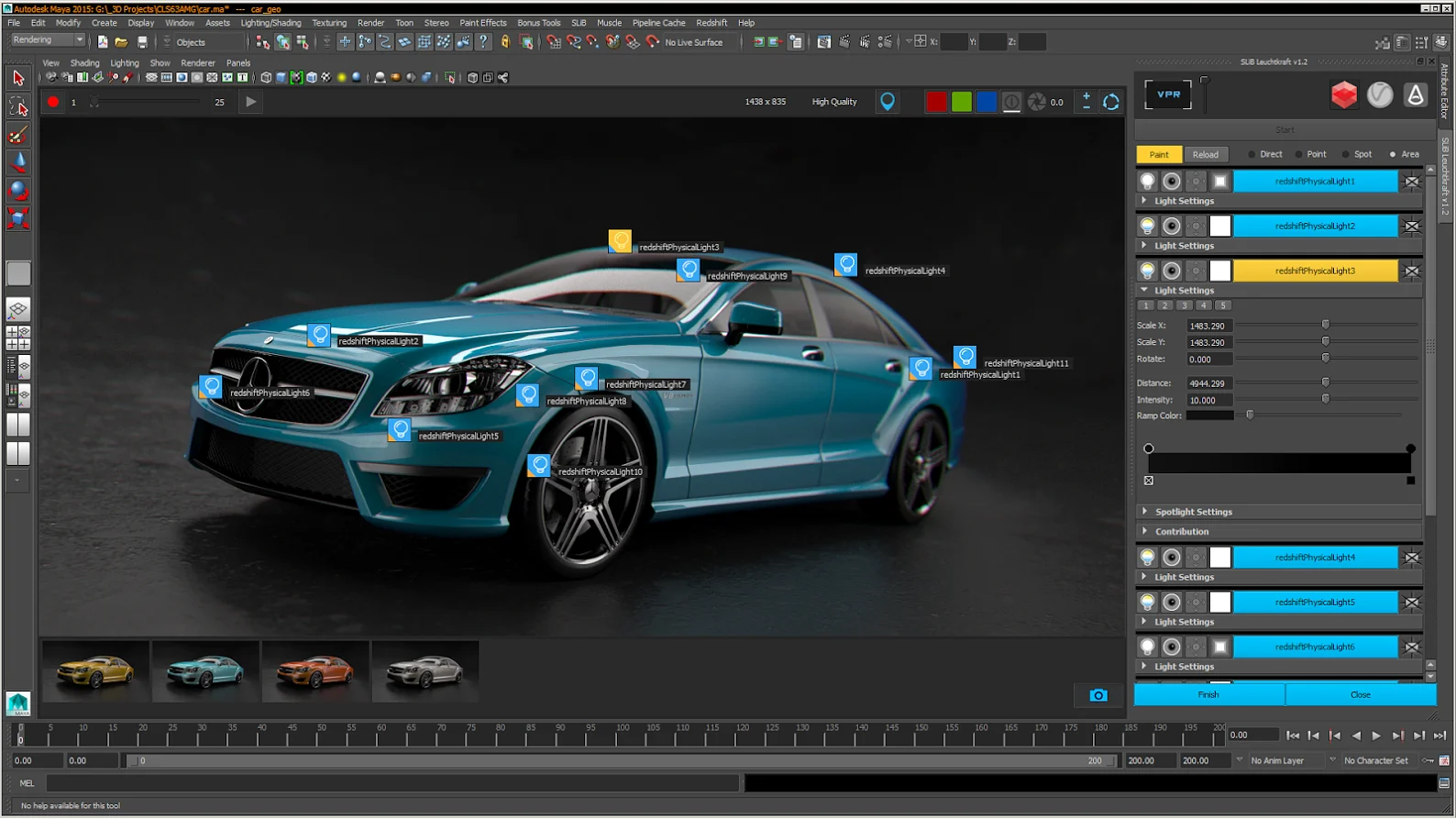Open the Lighting/Shading menu

click(x=270, y=23)
